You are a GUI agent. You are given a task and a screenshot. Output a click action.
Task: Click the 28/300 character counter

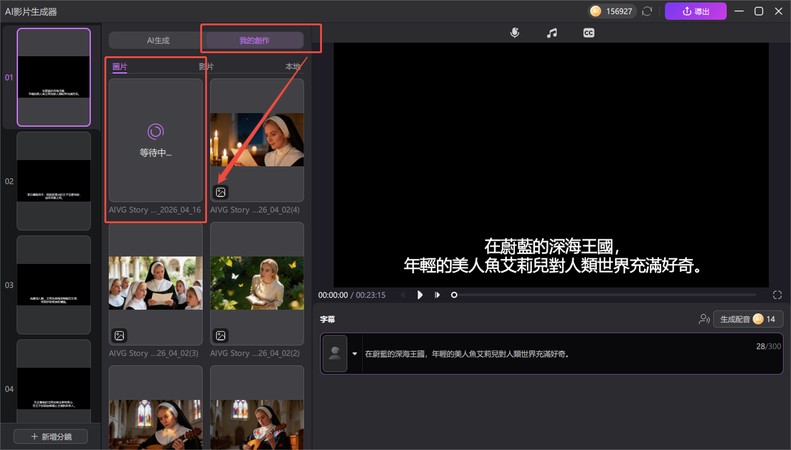[x=768, y=346]
